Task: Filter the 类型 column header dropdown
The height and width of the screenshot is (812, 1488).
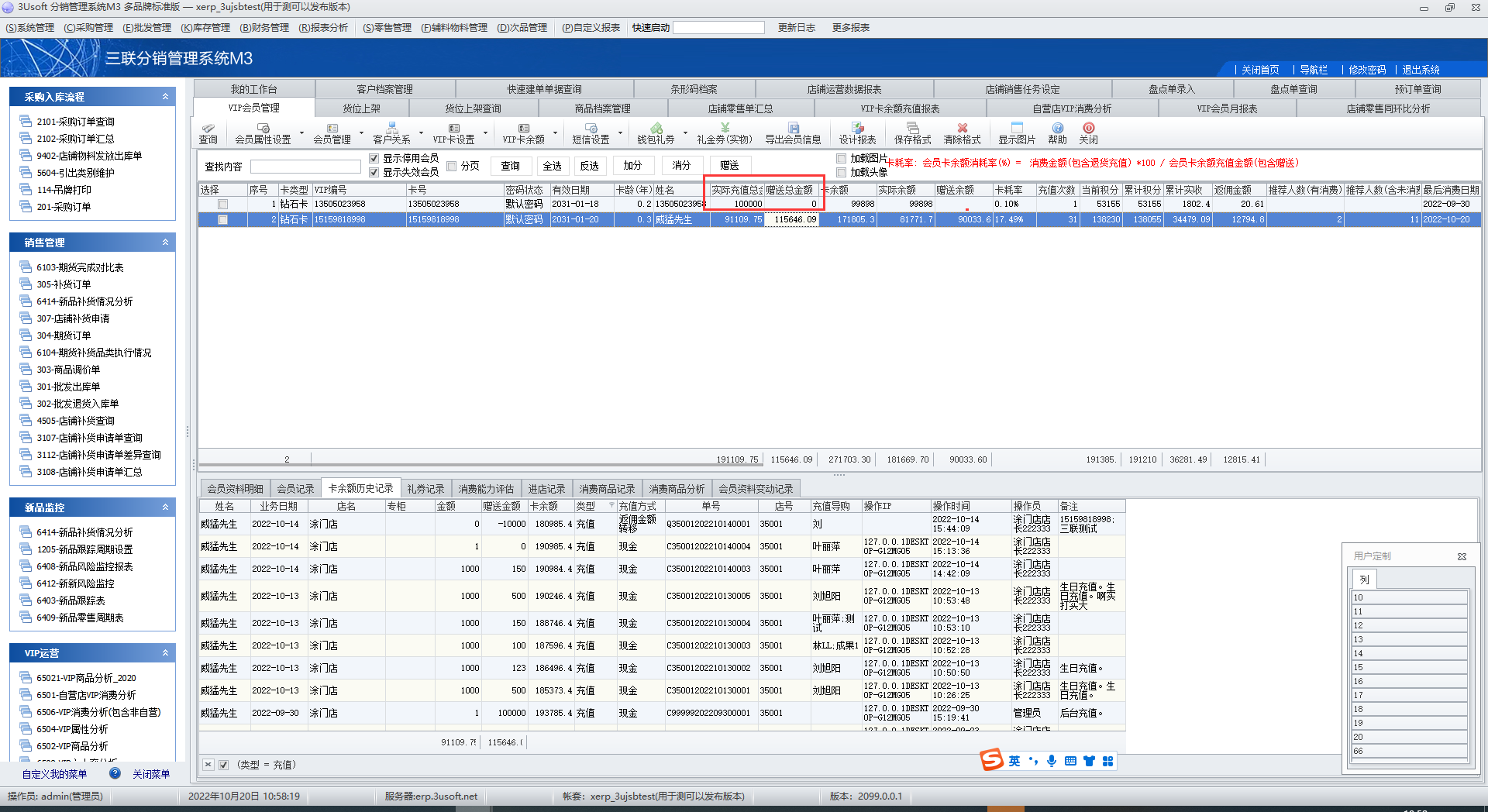Action: coord(611,506)
